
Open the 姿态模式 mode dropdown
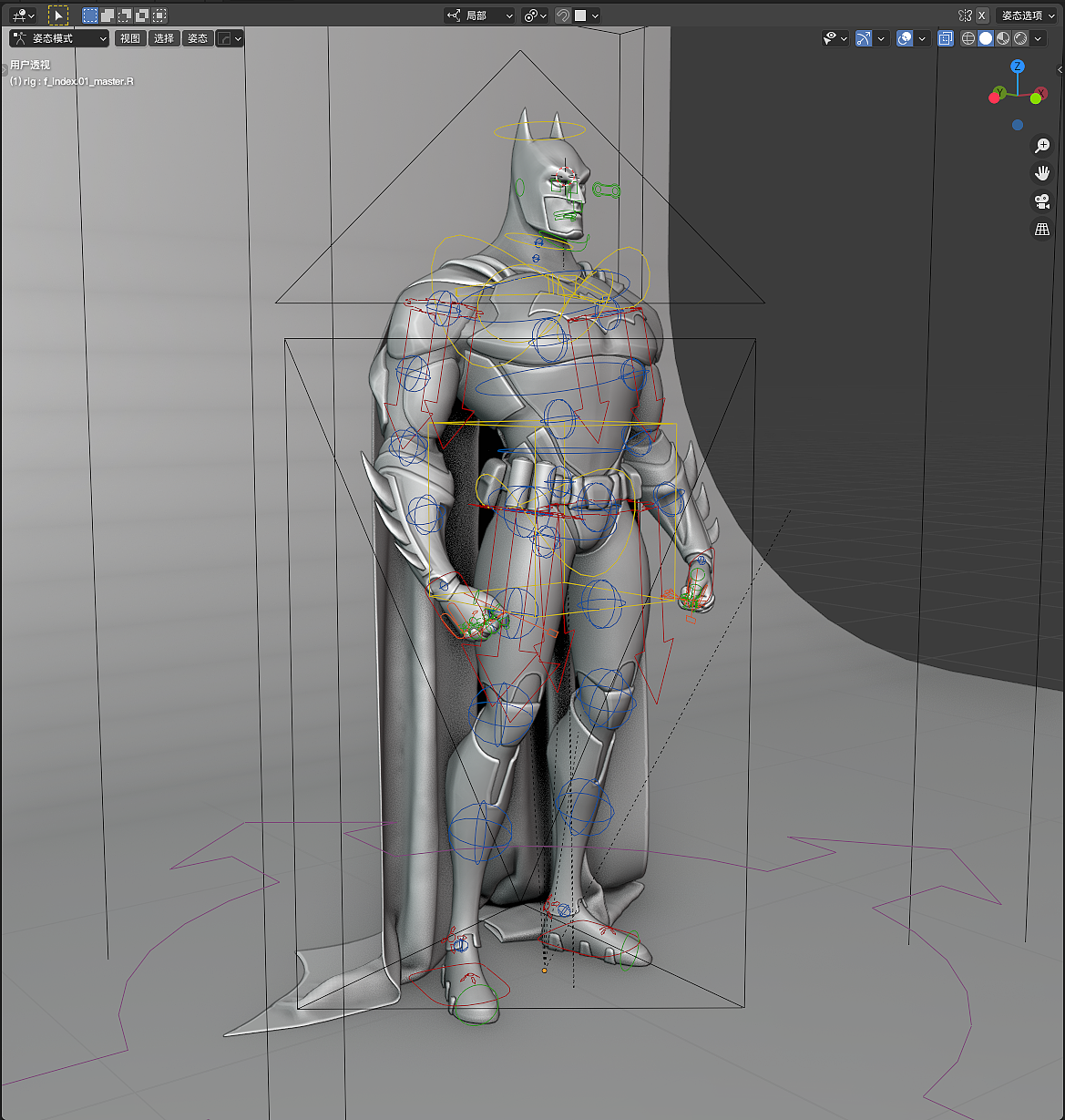pos(59,38)
